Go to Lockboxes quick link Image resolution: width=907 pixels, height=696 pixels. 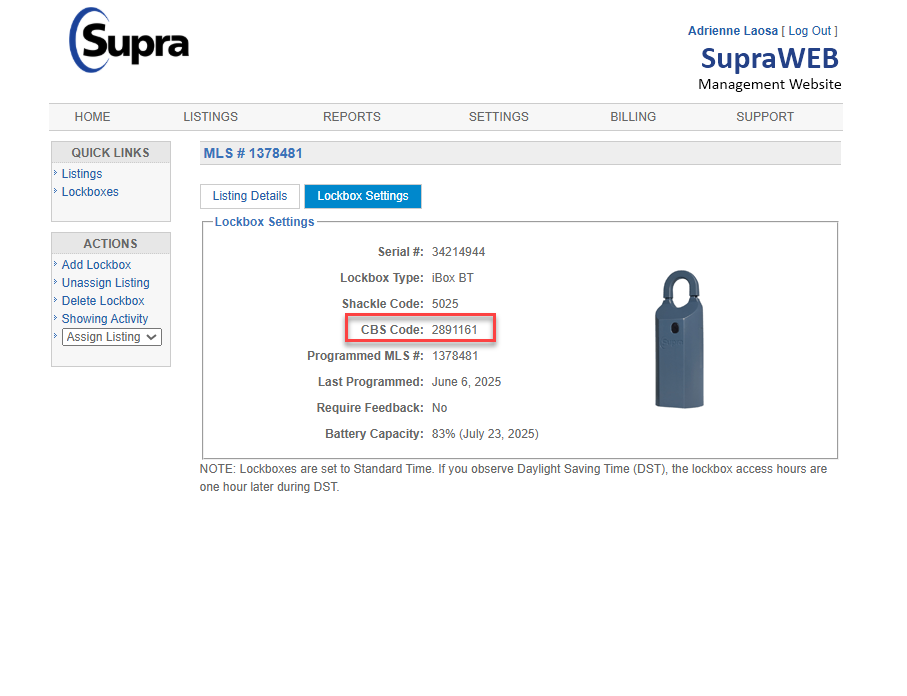(90, 192)
